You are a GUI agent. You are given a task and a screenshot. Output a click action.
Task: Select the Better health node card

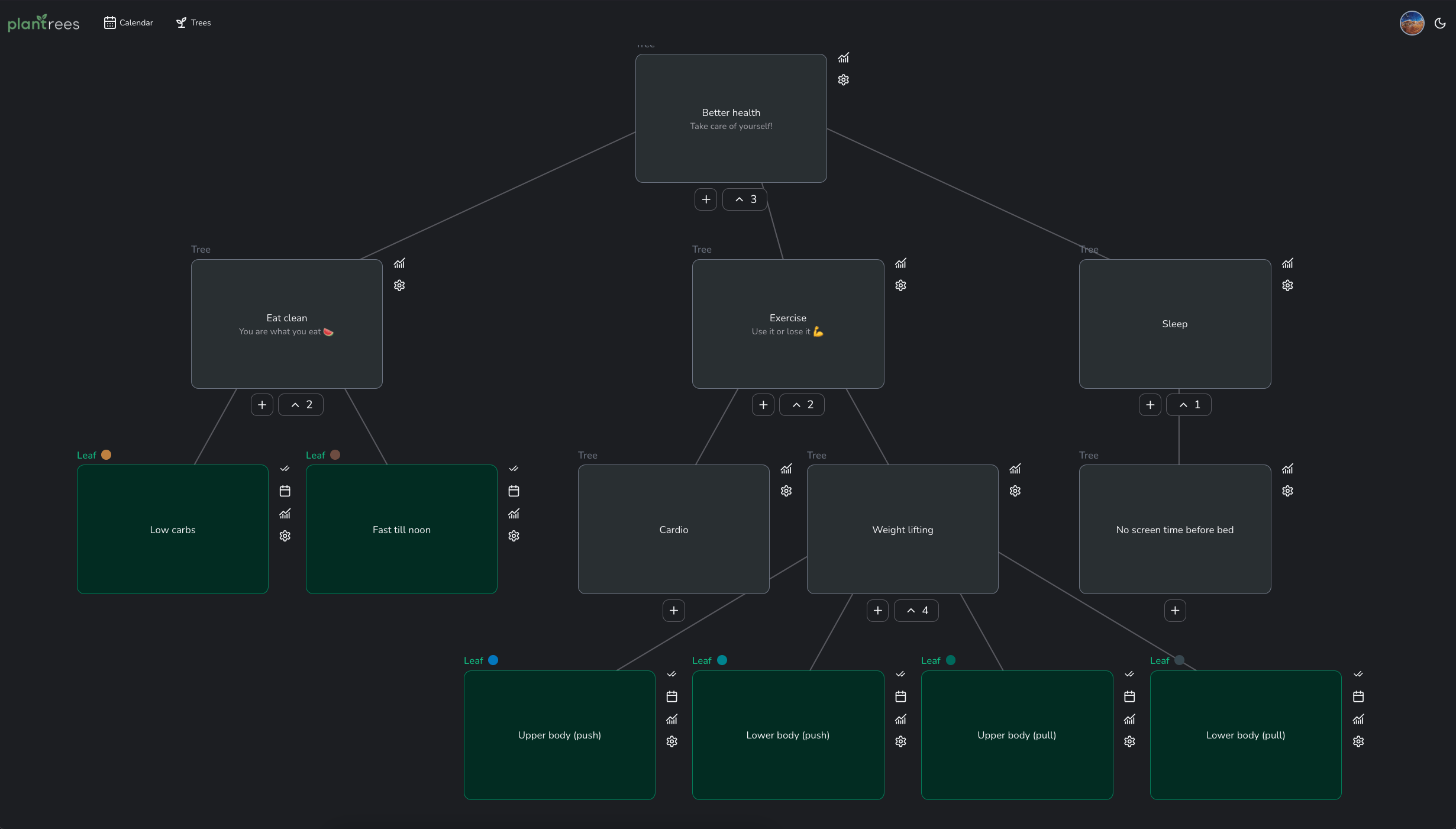click(x=731, y=118)
